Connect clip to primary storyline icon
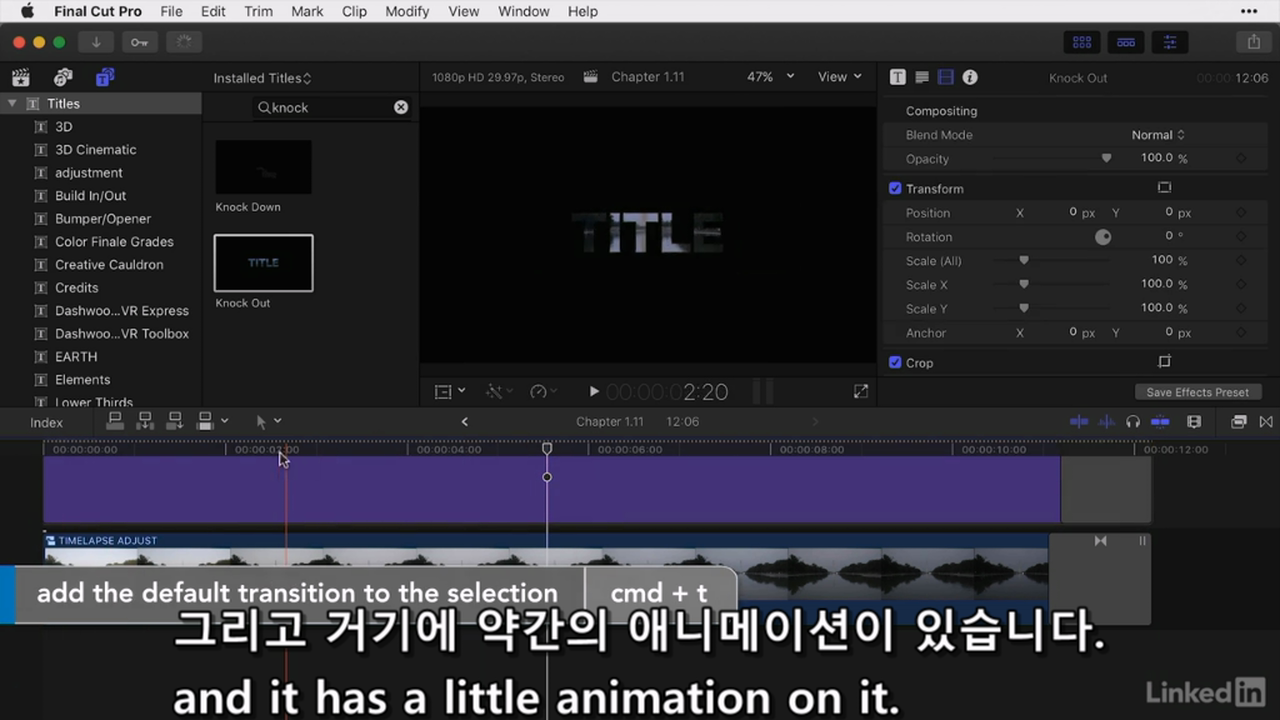 coord(115,421)
